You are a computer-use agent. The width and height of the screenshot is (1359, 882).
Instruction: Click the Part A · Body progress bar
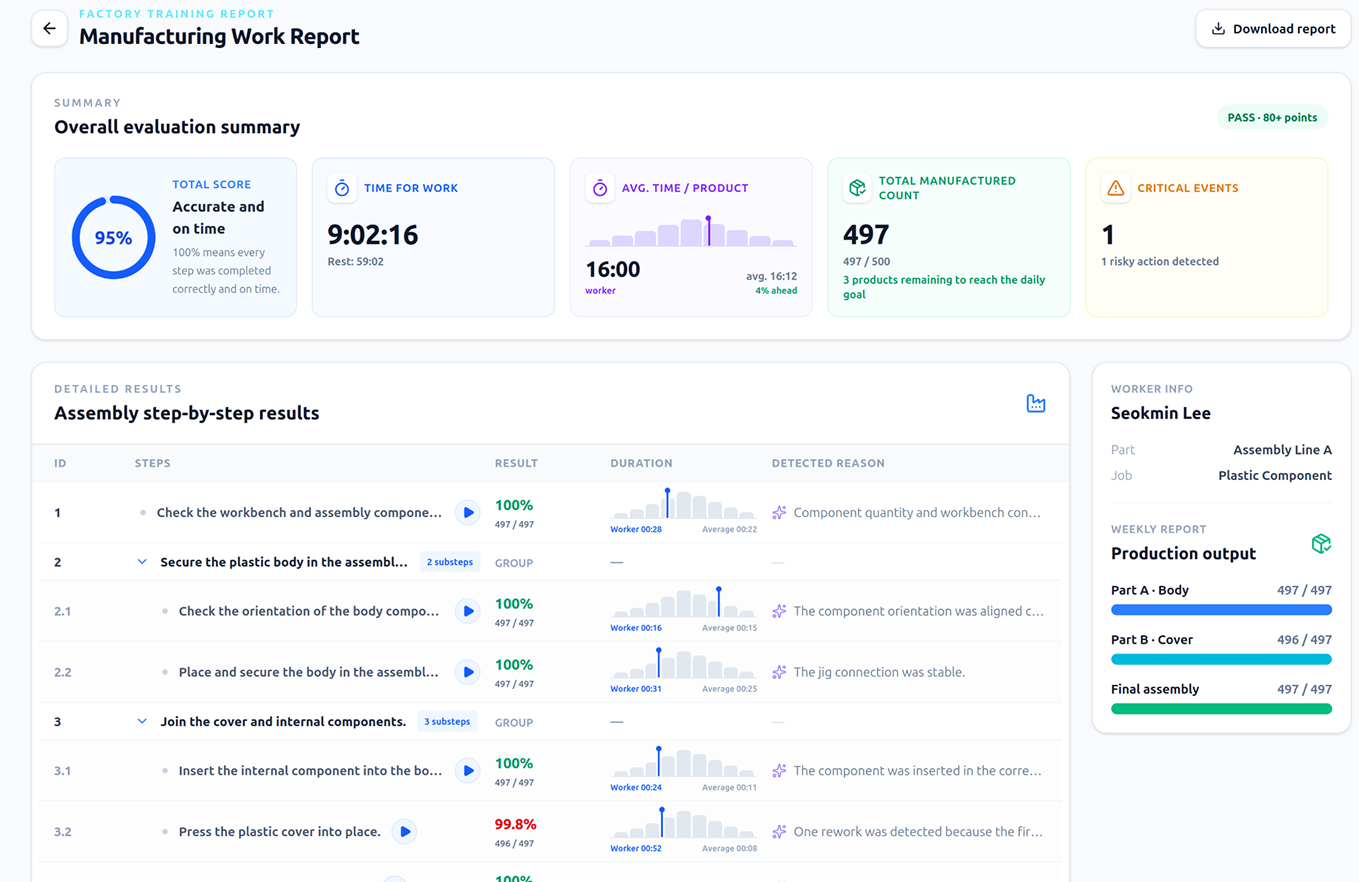[x=1221, y=609]
